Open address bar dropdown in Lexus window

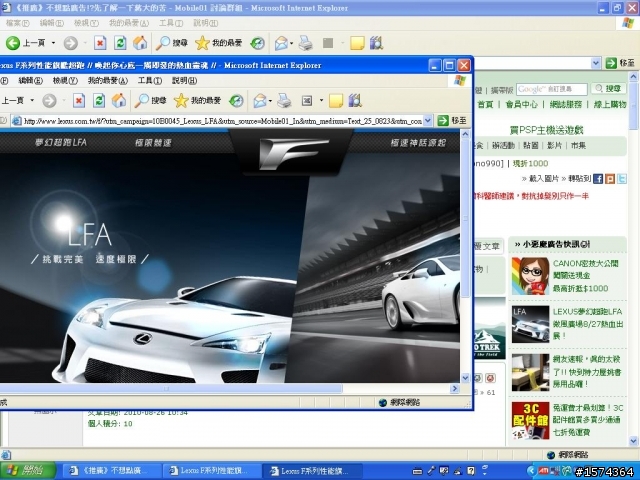(428, 120)
